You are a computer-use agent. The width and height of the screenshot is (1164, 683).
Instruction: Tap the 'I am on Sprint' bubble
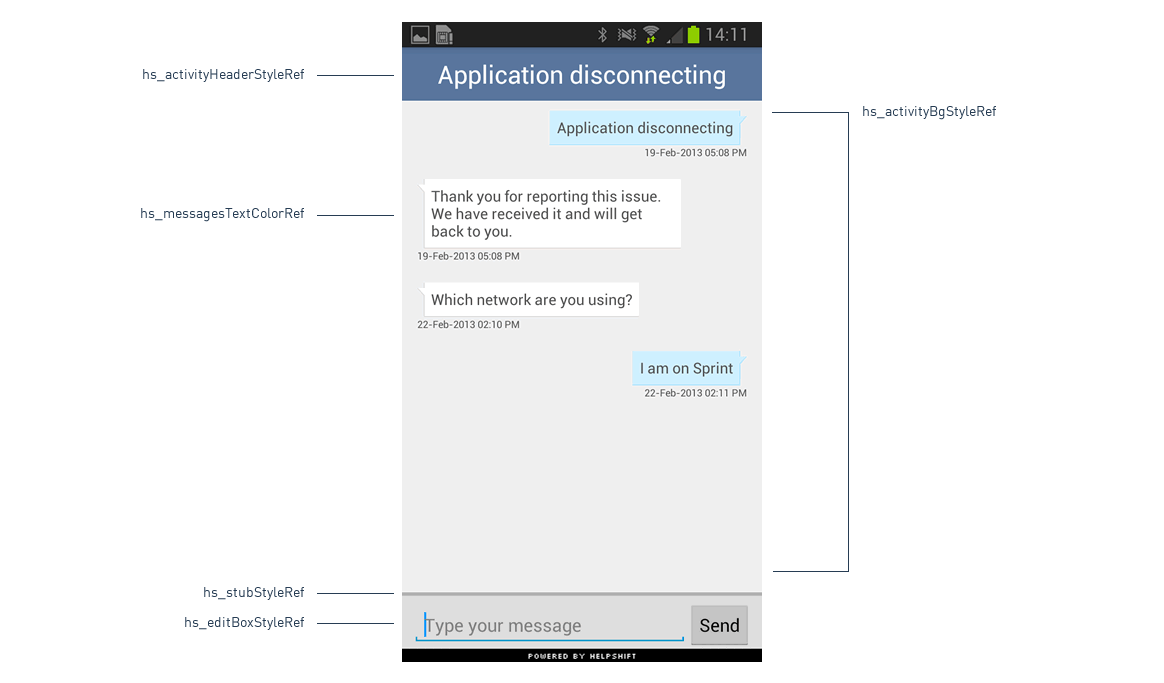coord(687,368)
